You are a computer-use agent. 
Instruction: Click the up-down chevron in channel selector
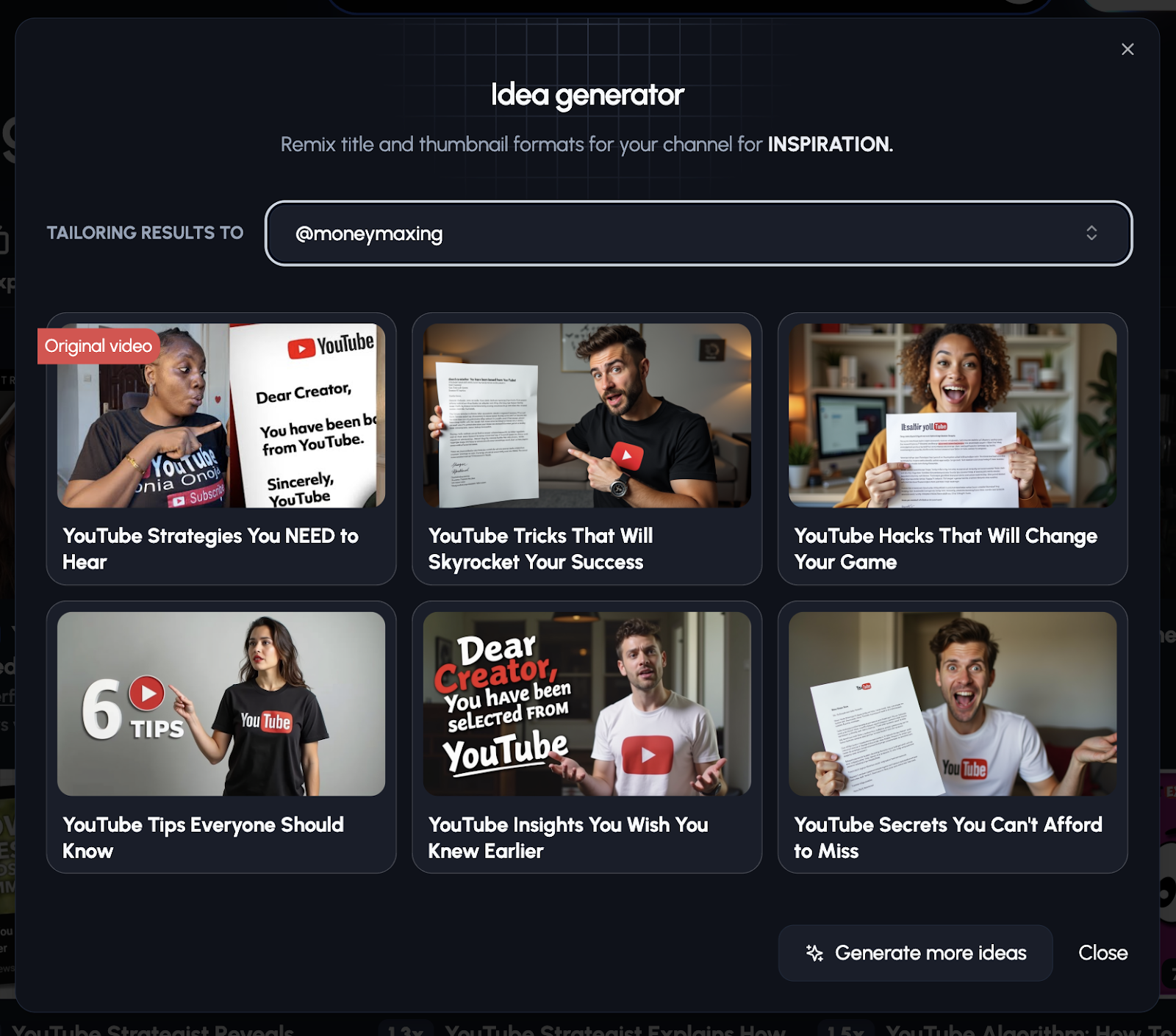pos(1091,233)
